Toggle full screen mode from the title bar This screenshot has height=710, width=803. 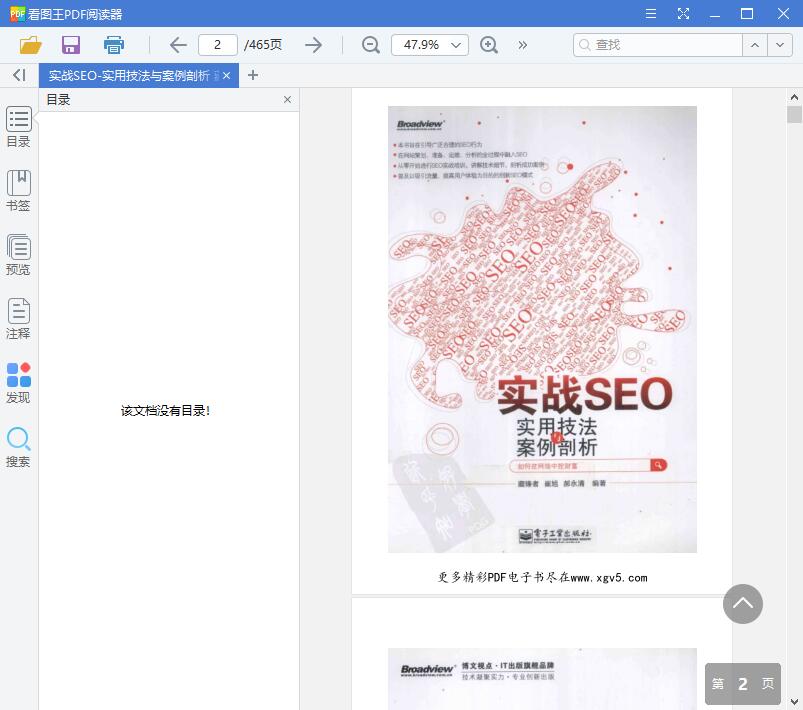coord(684,13)
